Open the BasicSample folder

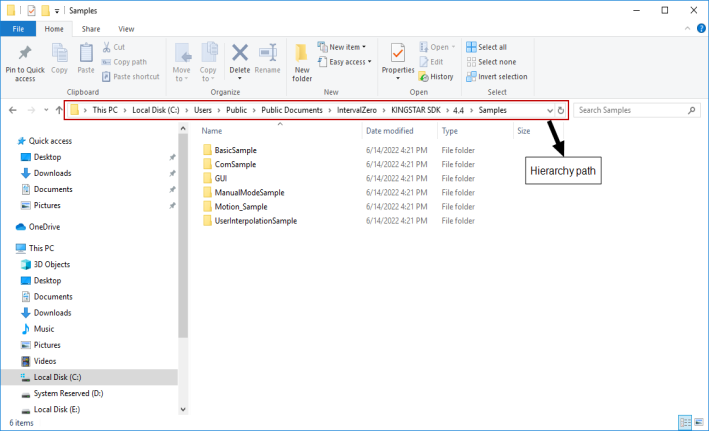click(x=235, y=150)
